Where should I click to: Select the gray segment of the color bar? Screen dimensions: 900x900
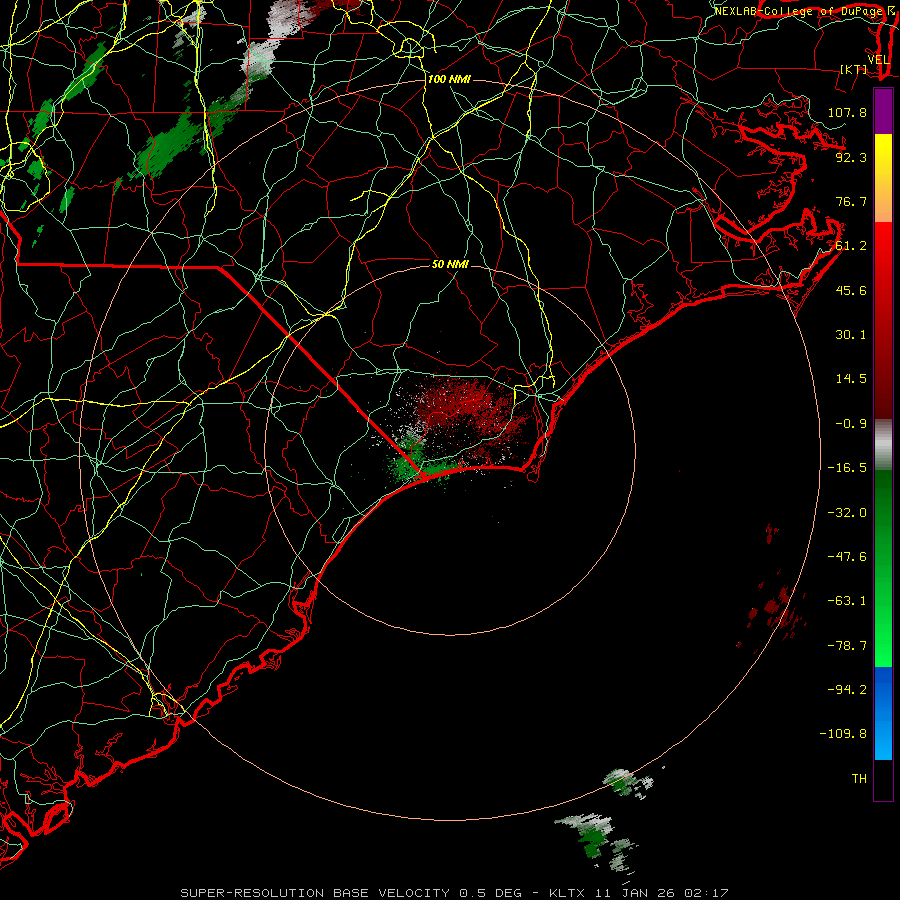[x=883, y=445]
